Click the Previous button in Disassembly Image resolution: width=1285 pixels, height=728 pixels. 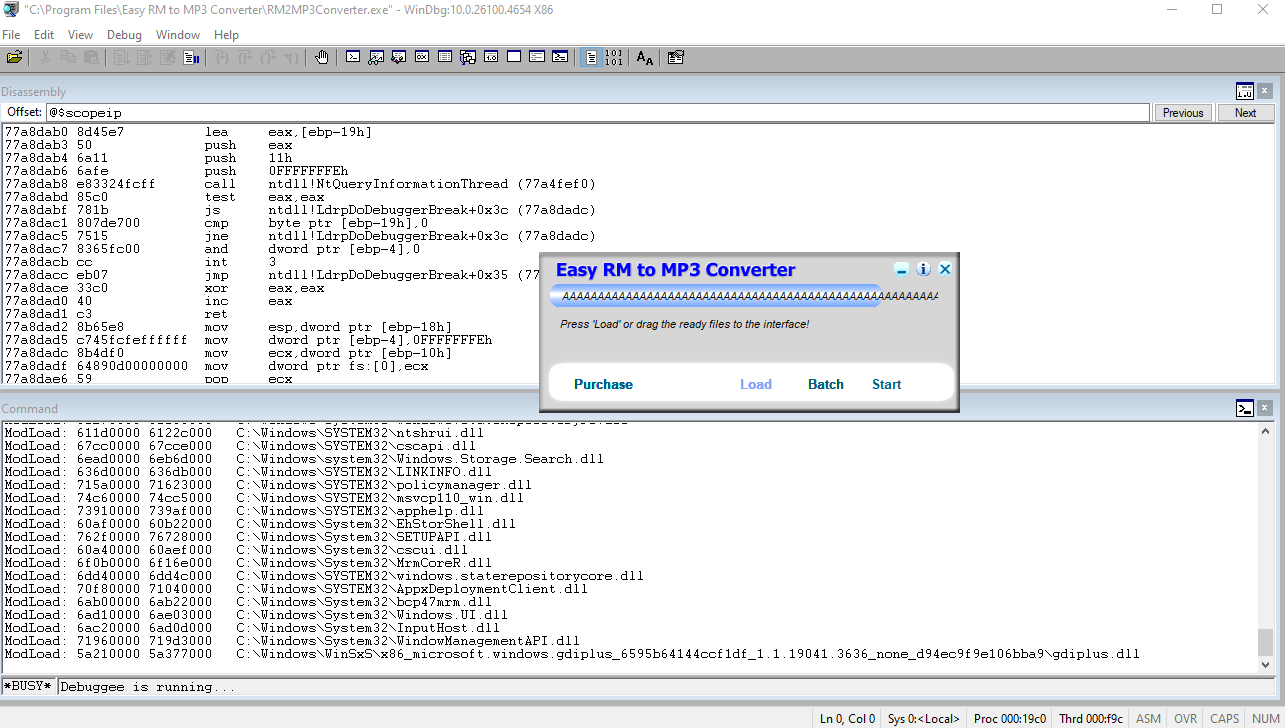click(1183, 113)
